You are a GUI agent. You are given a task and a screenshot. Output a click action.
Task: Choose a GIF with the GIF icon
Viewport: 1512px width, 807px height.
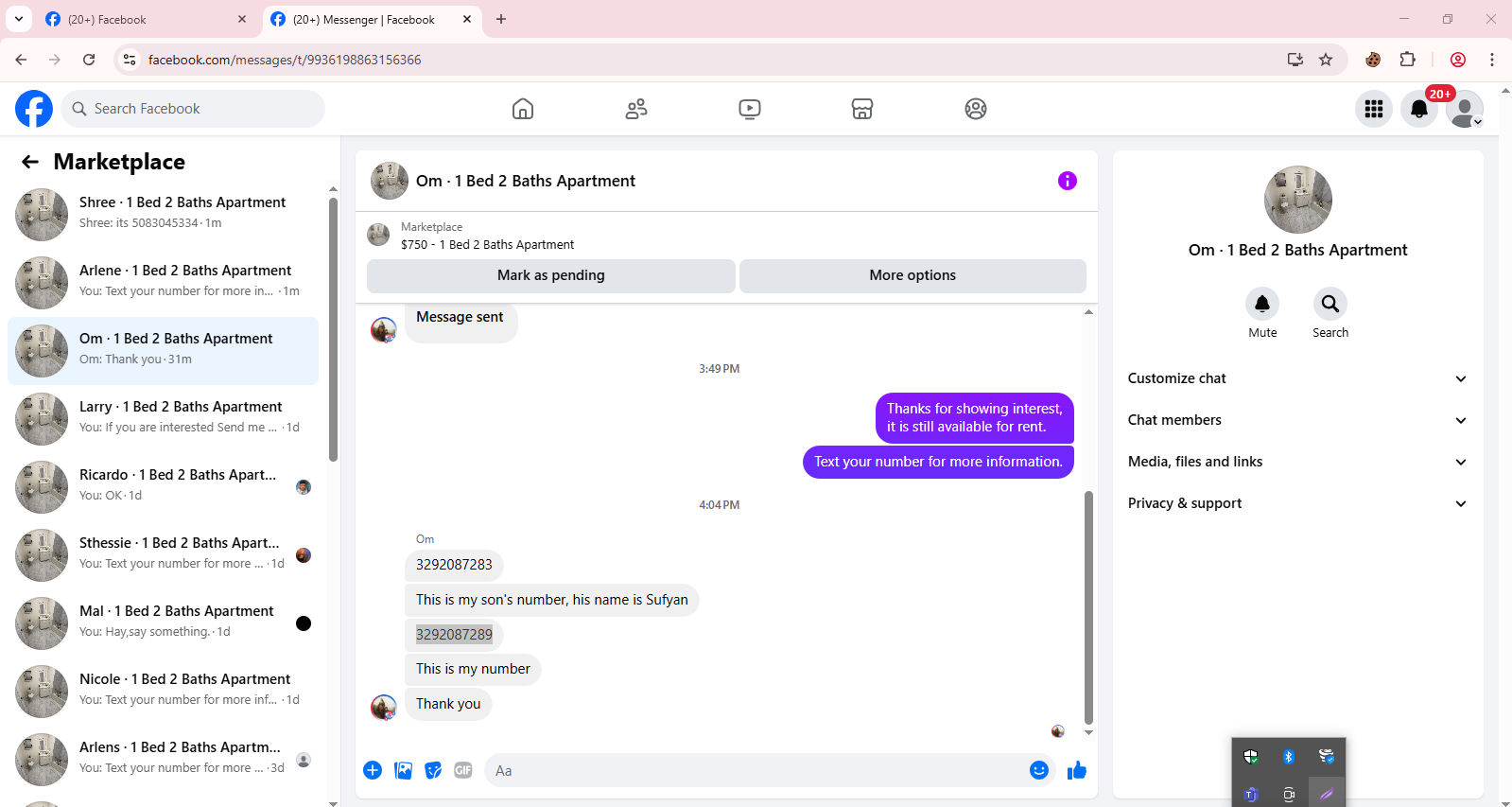(x=463, y=770)
